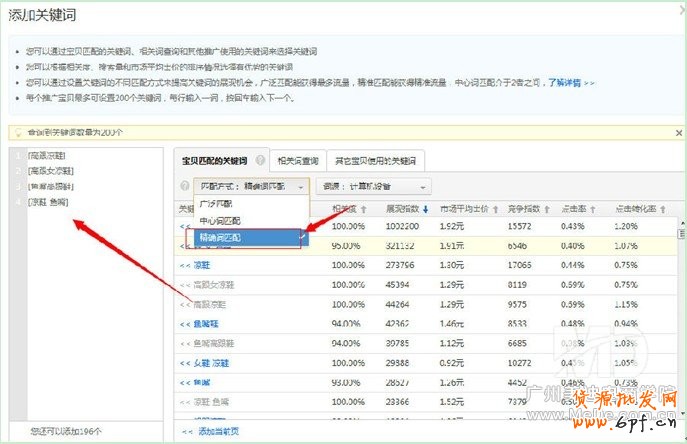Viewport: 687px width, 444px height.
Task: Click the 点击率 column header
Action: coord(574,209)
